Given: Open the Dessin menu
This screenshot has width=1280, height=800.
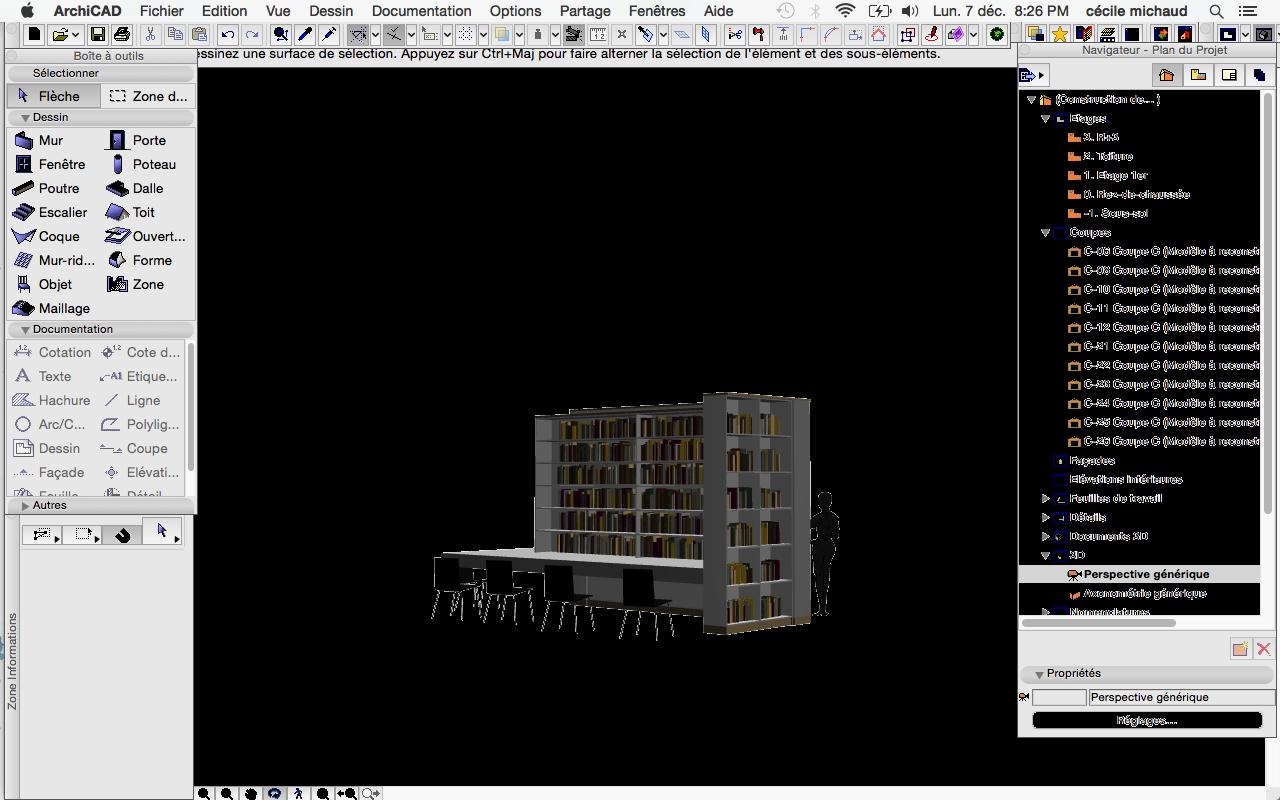Looking at the screenshot, I should pyautogui.click(x=331, y=11).
